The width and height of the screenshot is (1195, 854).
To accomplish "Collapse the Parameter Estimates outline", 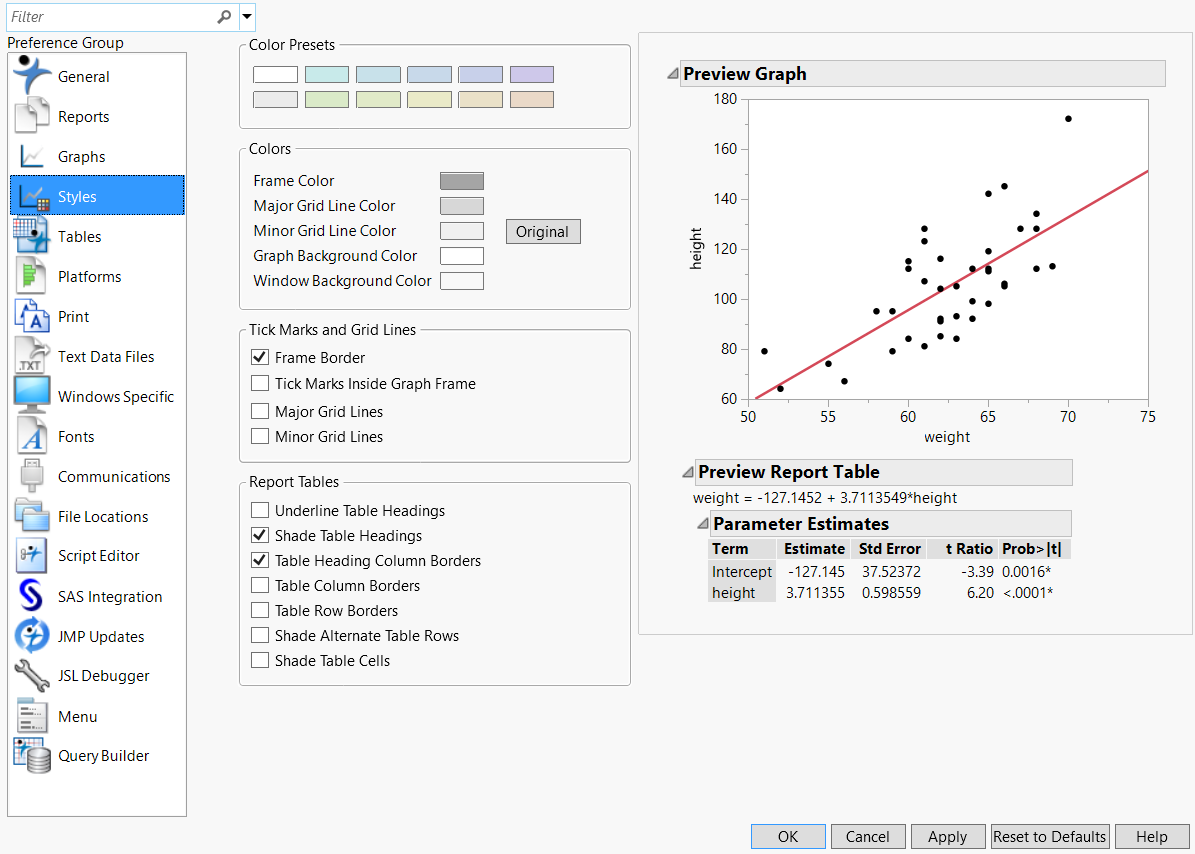I will (703, 523).
